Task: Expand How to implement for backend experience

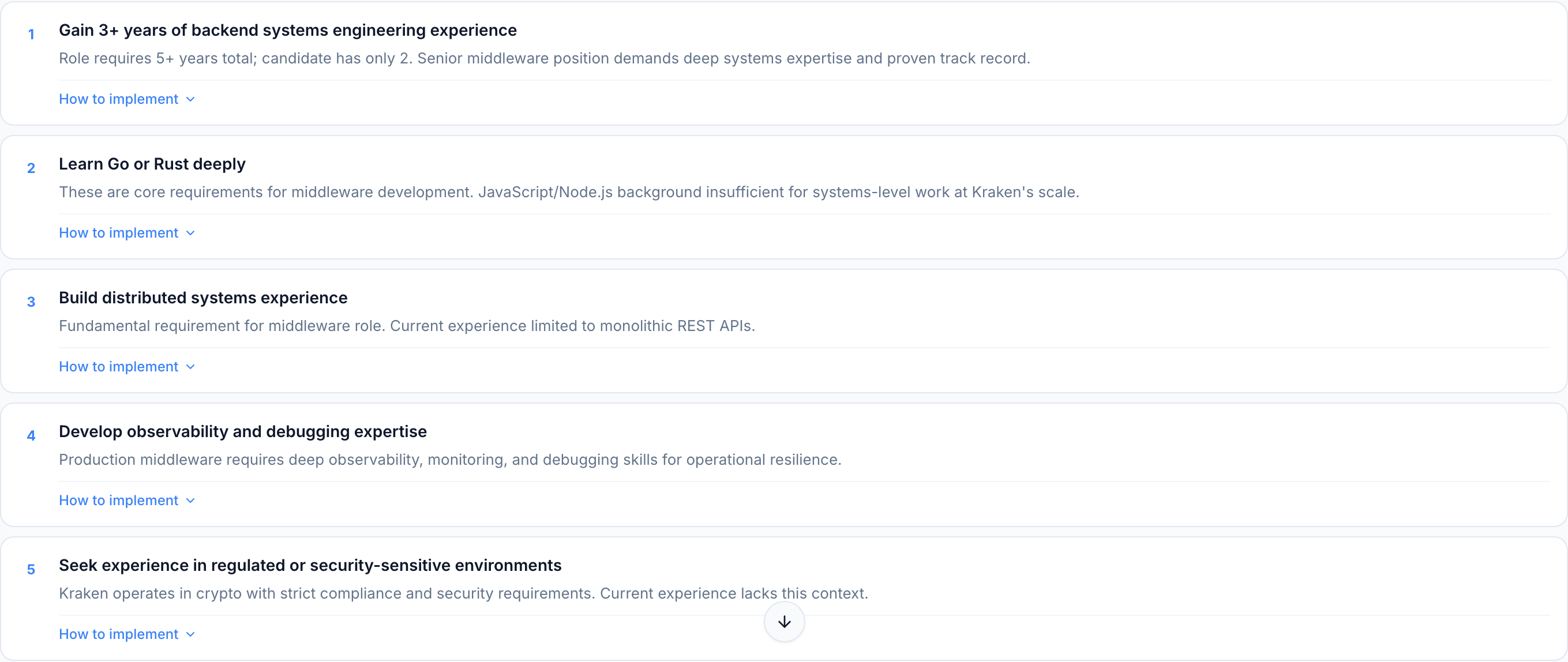Action: point(119,99)
